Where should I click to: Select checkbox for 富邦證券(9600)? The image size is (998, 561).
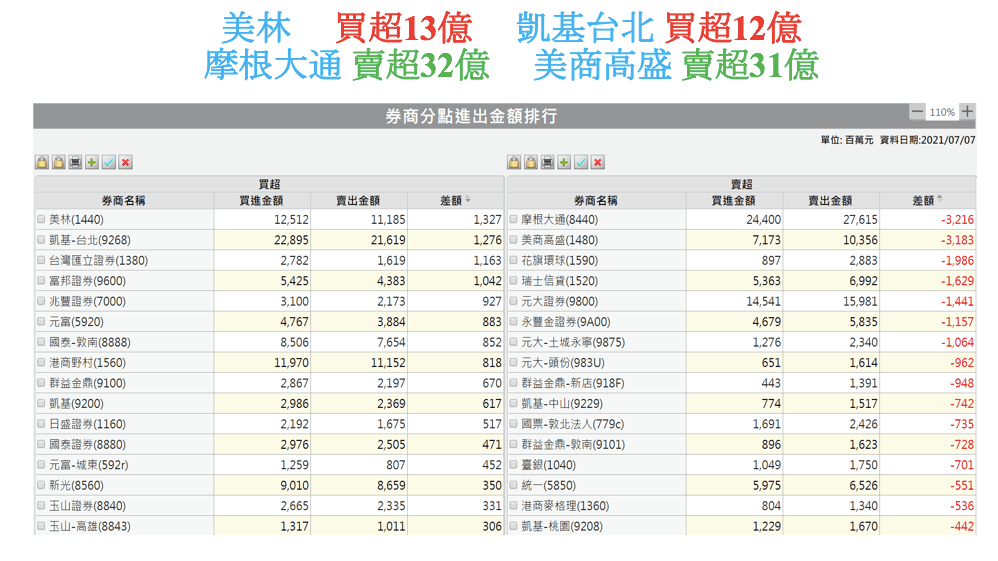coord(41,281)
